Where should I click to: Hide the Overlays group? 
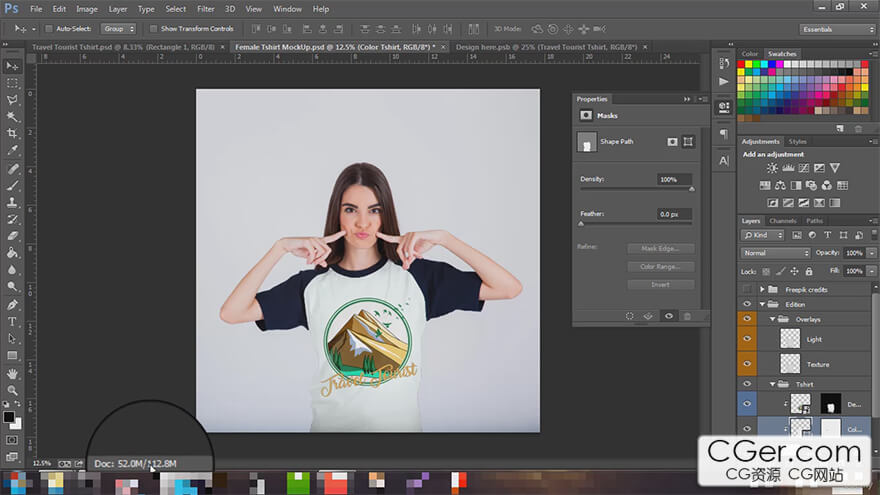[x=746, y=319]
